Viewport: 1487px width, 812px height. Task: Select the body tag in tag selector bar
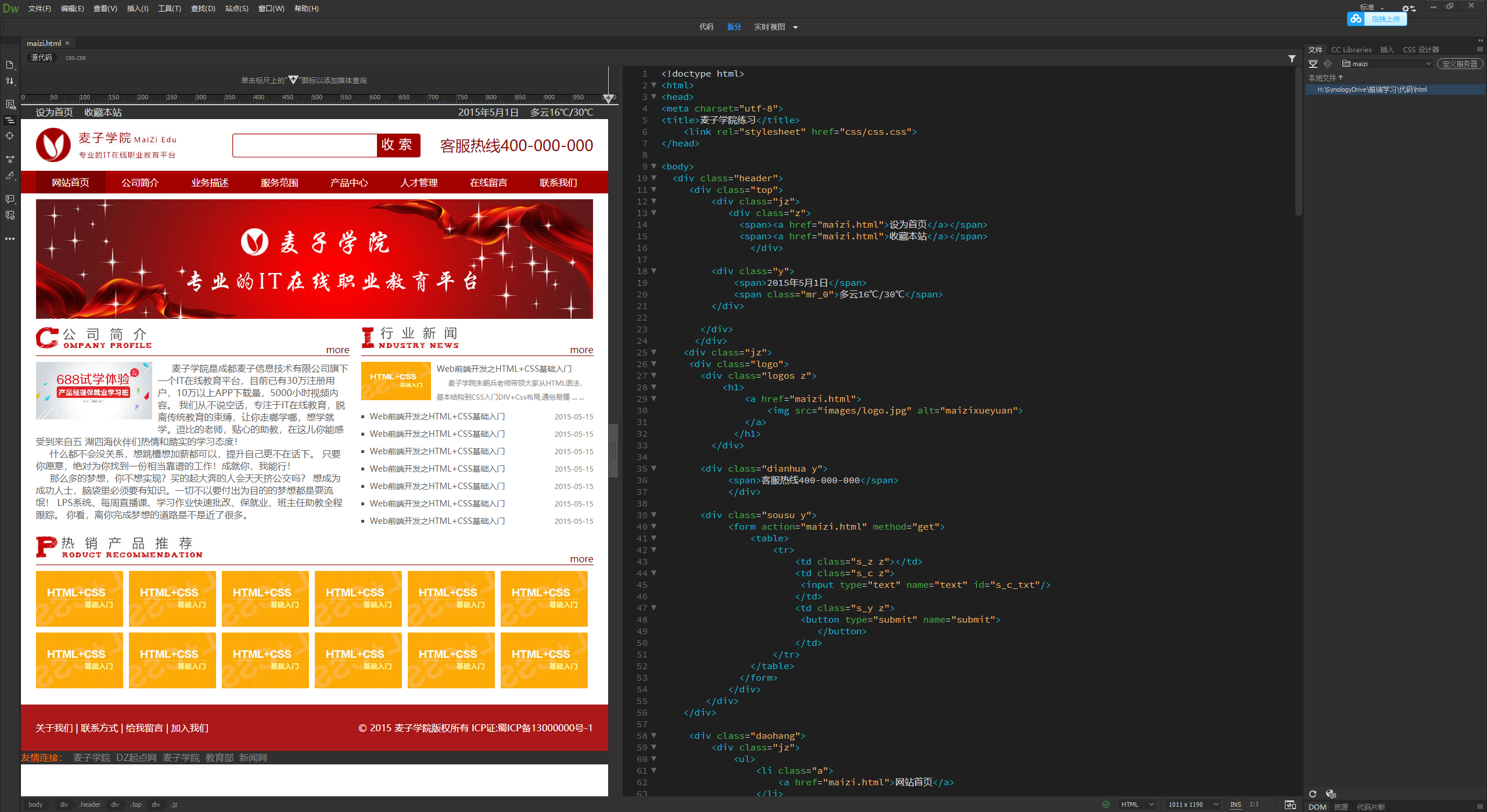[35, 804]
